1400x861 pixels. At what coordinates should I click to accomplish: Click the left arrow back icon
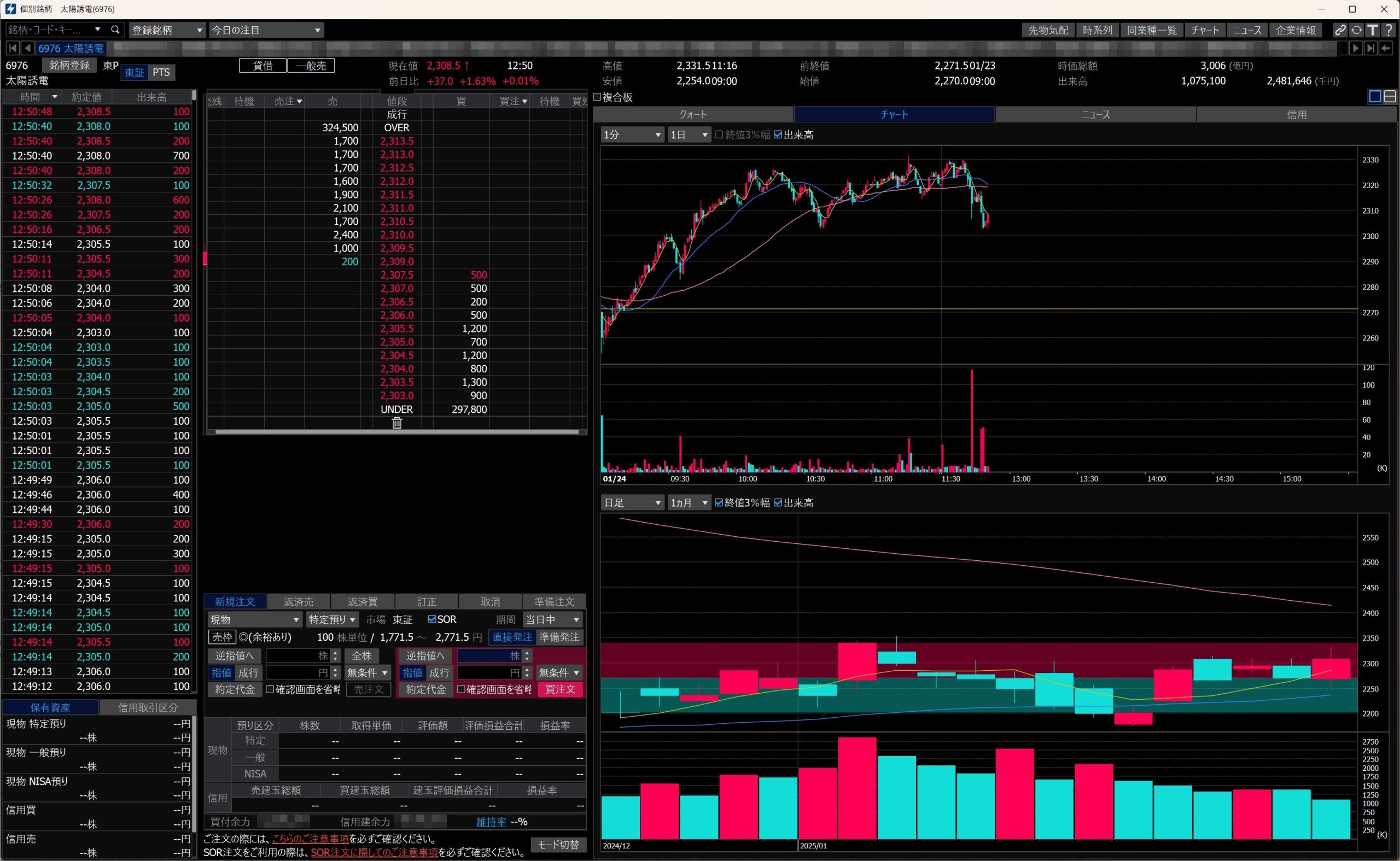point(1386,49)
